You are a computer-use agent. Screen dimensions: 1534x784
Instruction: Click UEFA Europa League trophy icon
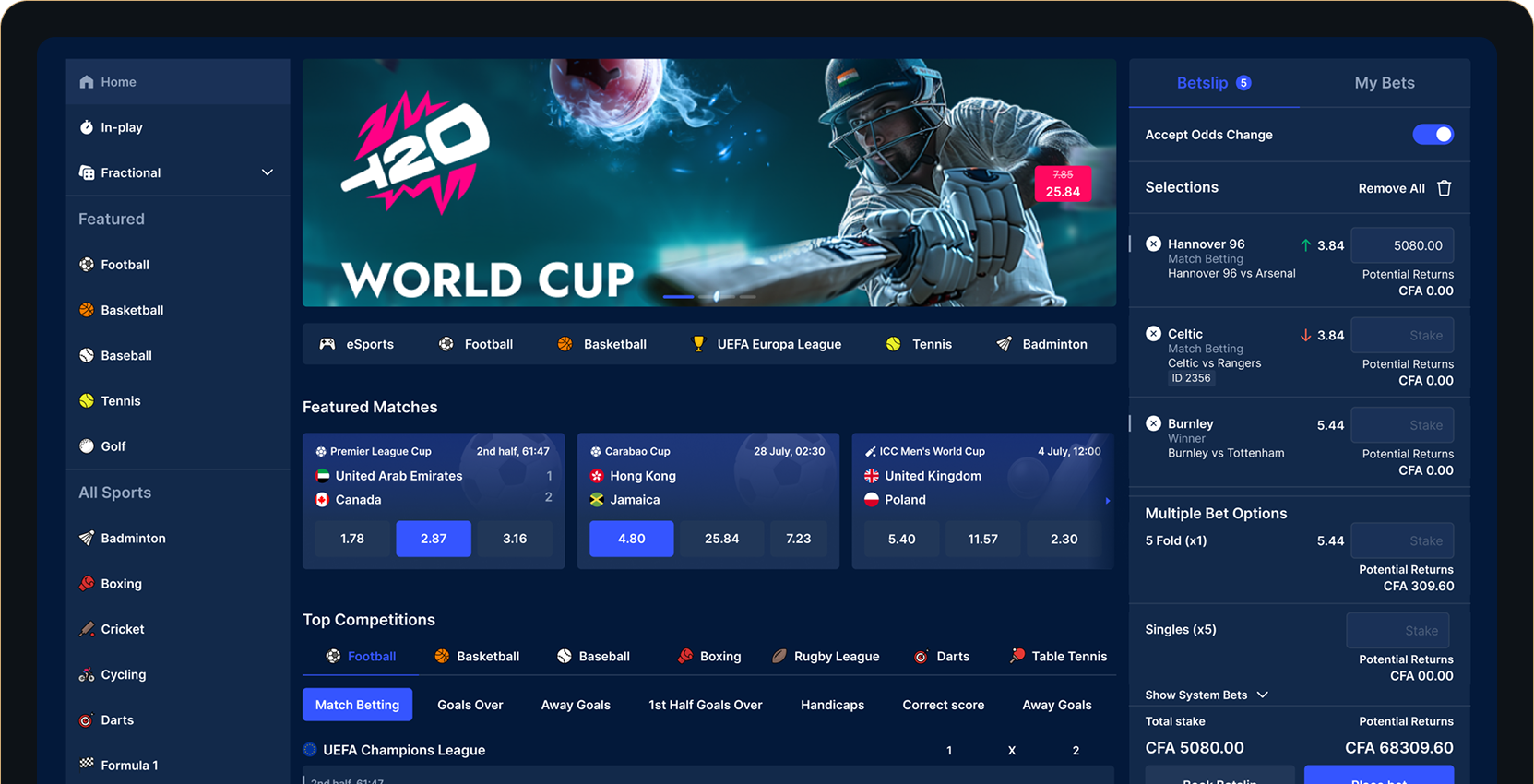(698, 344)
